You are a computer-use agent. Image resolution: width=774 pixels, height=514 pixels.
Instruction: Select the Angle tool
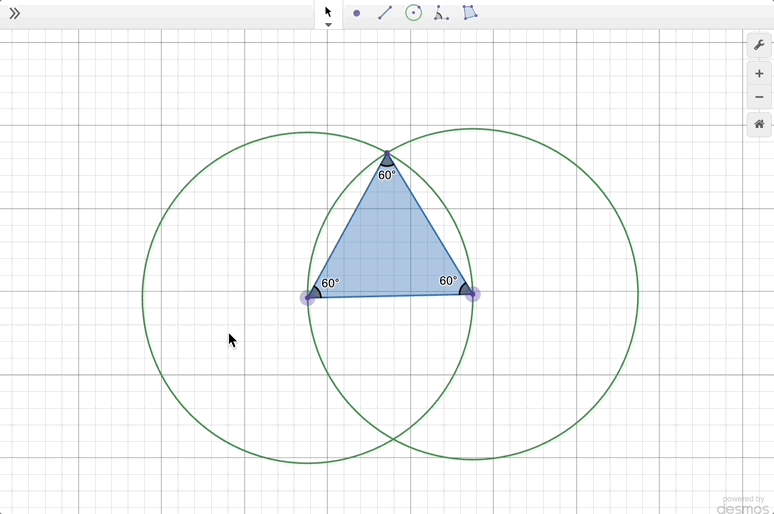tap(441, 14)
